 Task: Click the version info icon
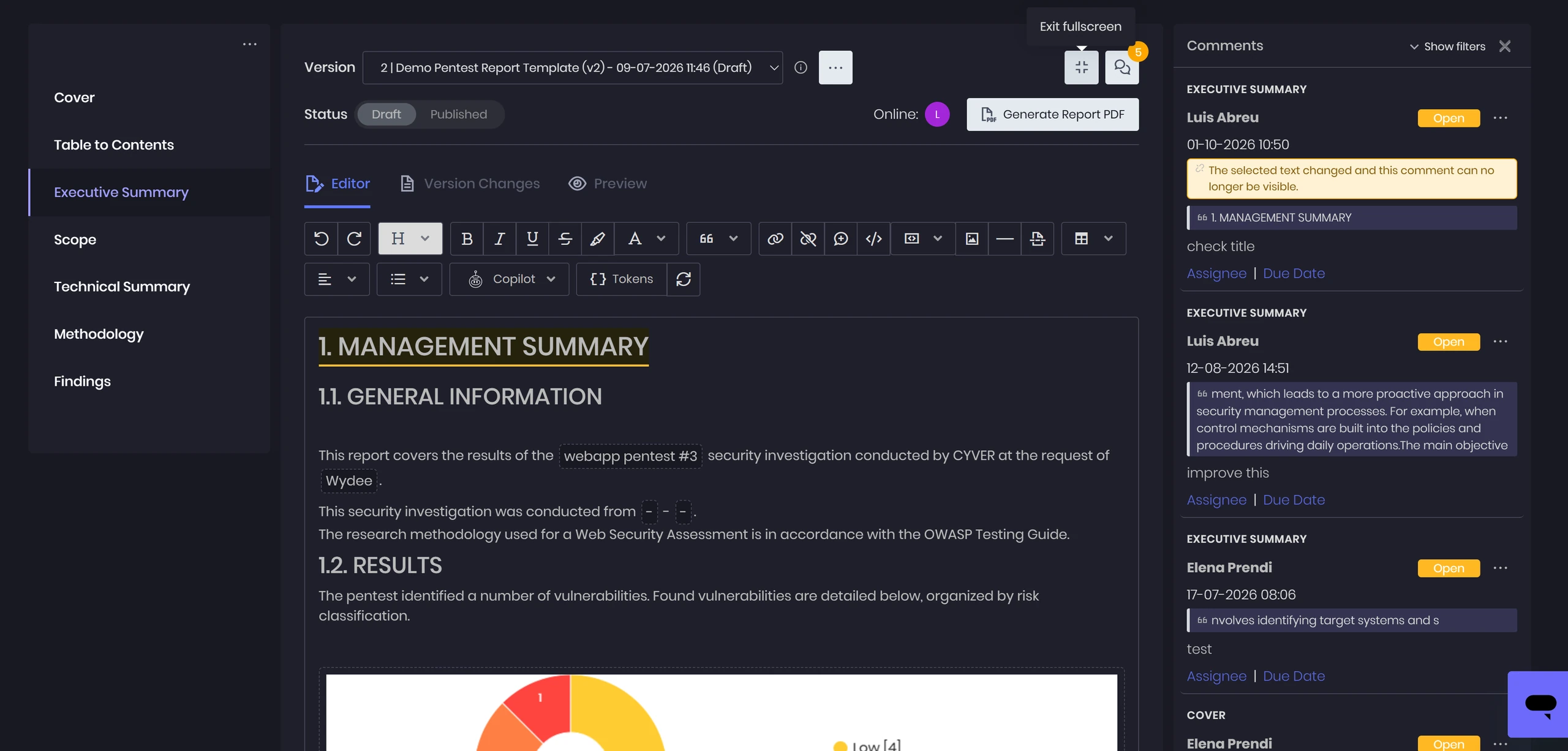801,67
